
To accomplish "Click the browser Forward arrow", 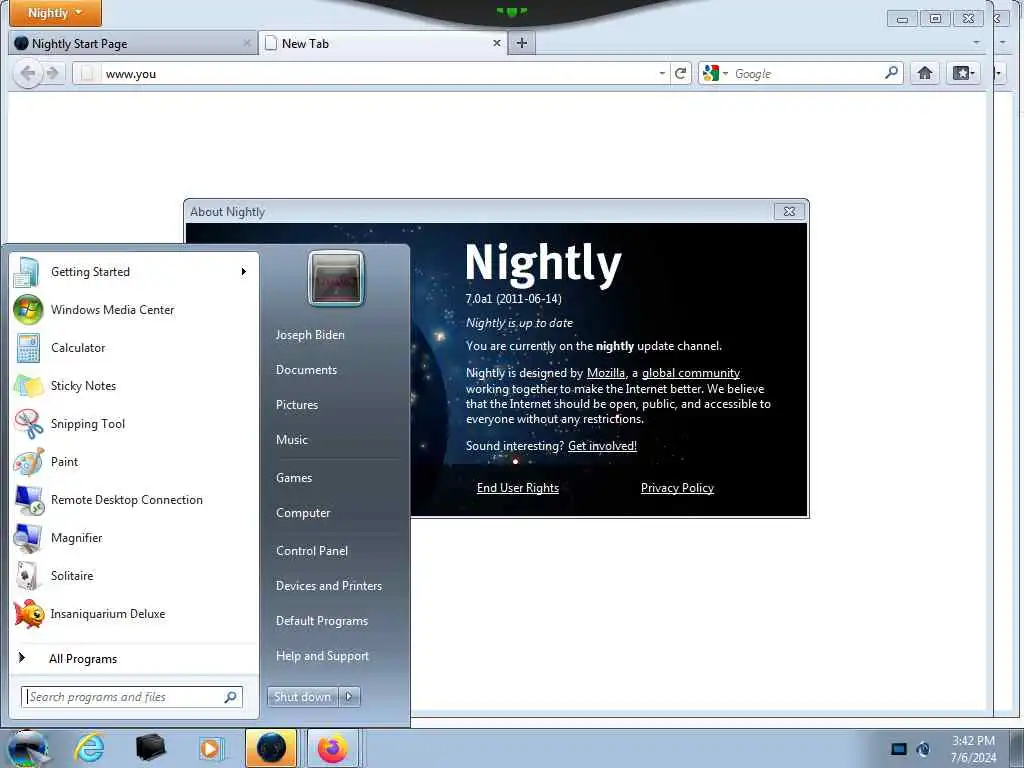I will [54, 73].
